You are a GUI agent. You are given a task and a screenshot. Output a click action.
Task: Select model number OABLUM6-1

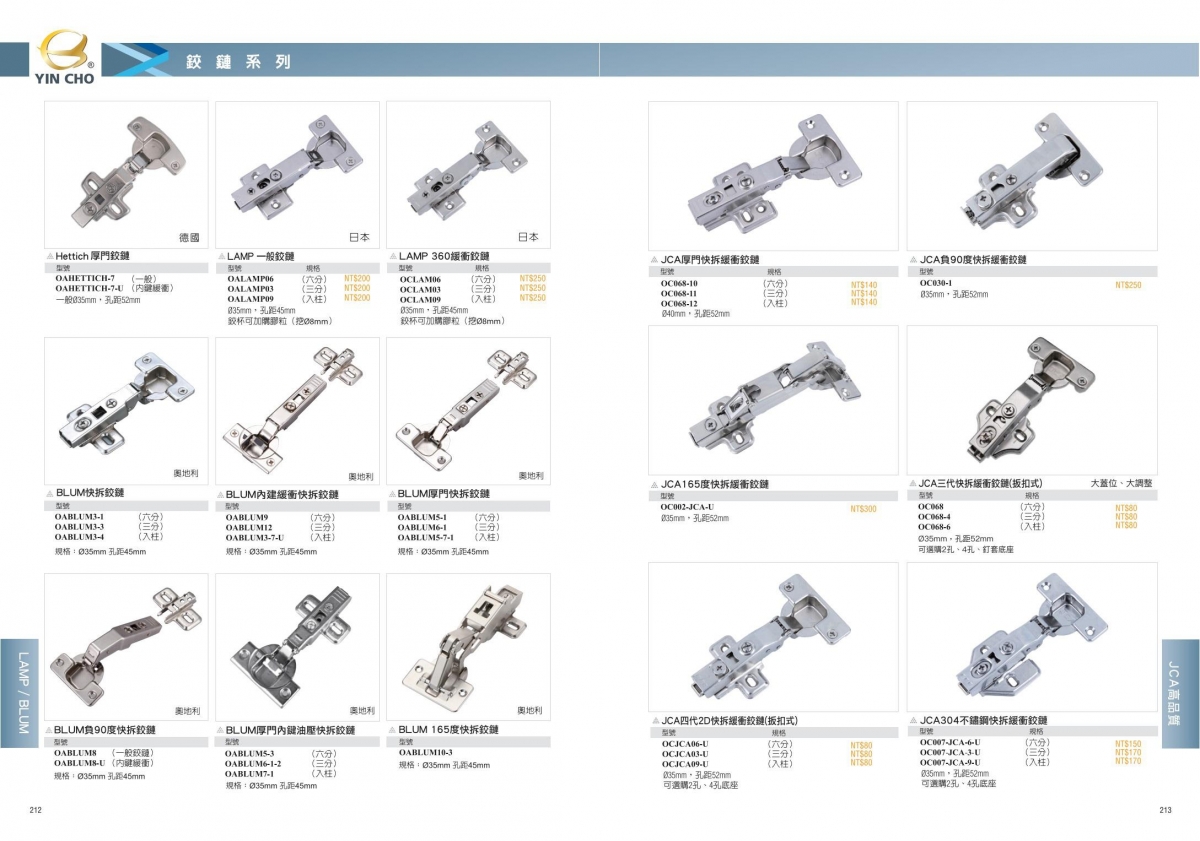[x=422, y=527]
